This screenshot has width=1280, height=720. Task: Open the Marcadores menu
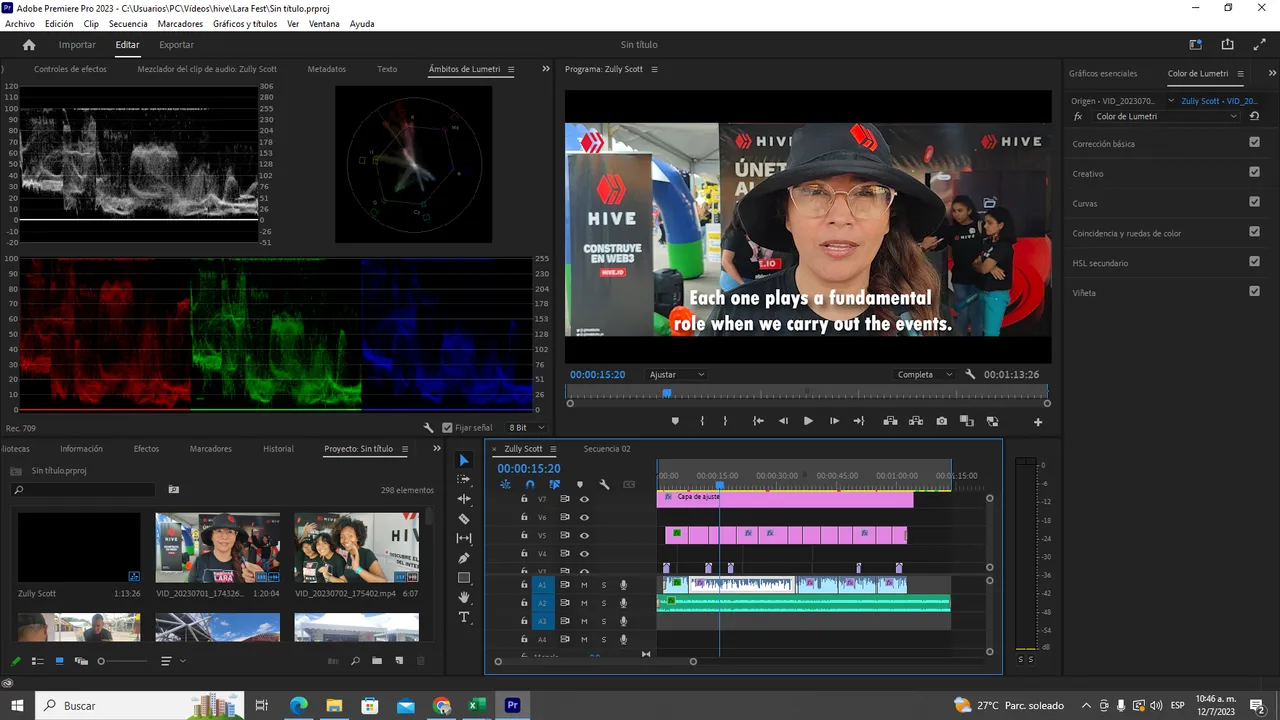(x=180, y=24)
